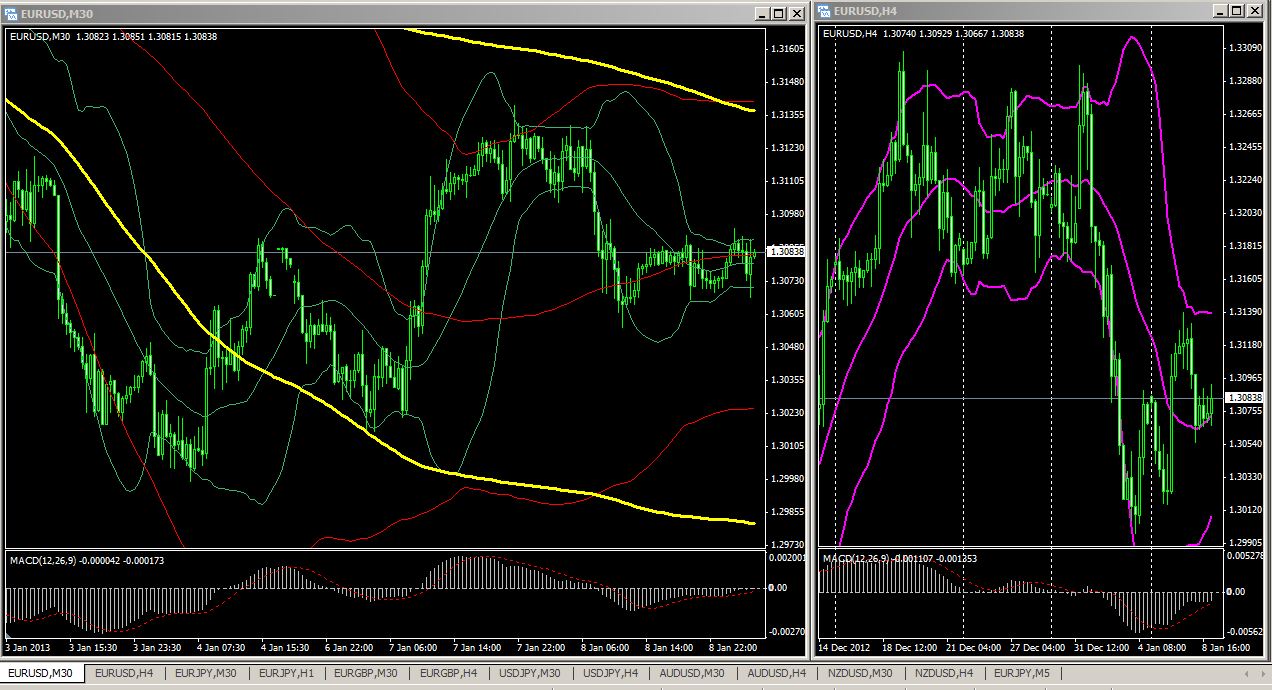Click the EURUSD,H4 window chart icon
This screenshot has height=690, width=1272.
824,11
